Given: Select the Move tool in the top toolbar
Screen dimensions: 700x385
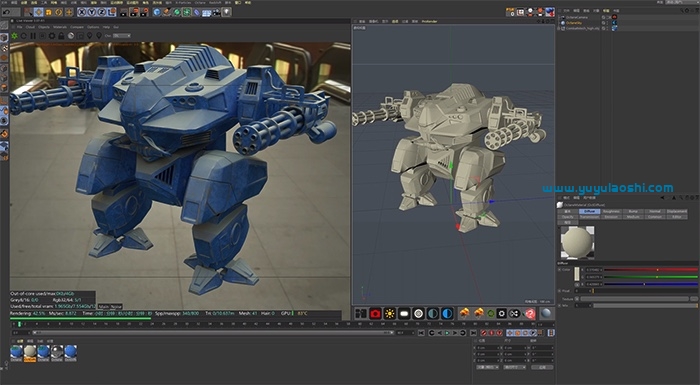Looking at the screenshot, I should [x=38, y=12].
